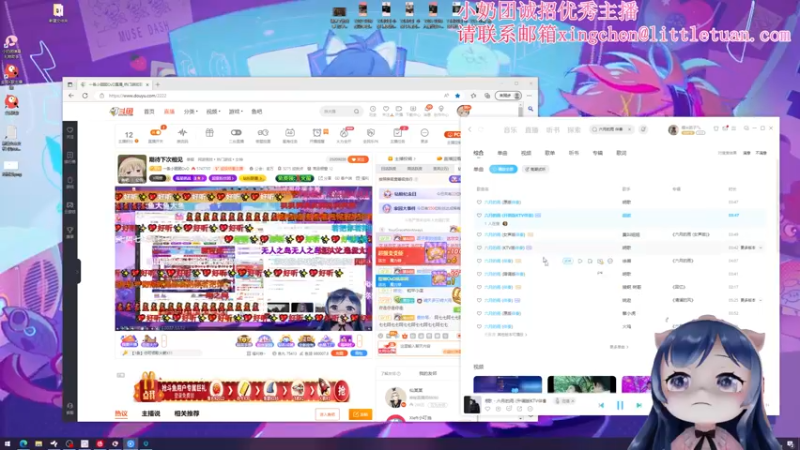Favorite the song on the hovered fifth row
800x450 pixels.
tap(479, 261)
